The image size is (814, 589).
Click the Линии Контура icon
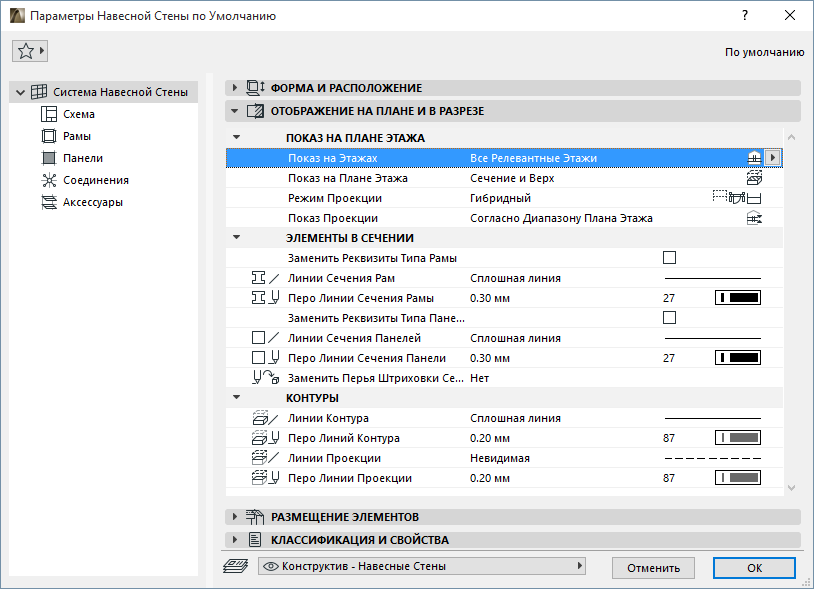265,418
